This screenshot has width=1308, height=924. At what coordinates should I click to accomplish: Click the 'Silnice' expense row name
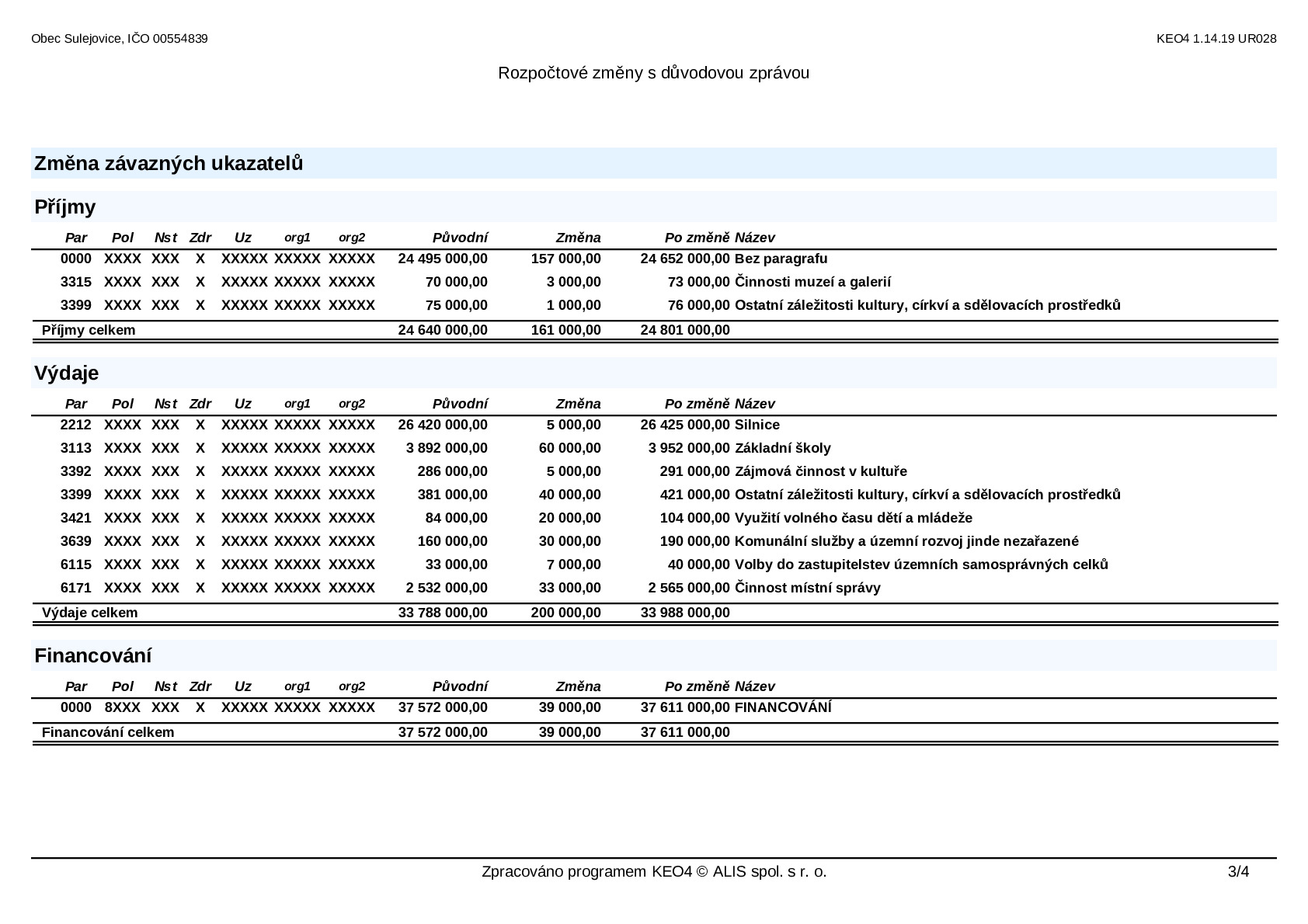pyautogui.click(x=757, y=425)
